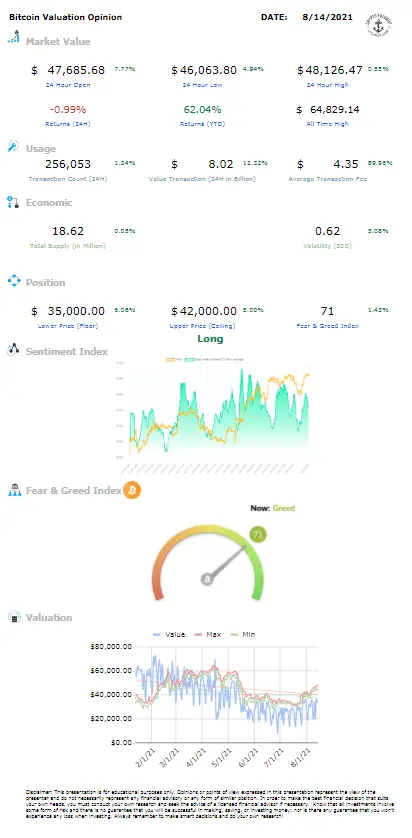412x838 pixels.
Task: Click the 'Market Value' heading
Action: tap(58, 42)
